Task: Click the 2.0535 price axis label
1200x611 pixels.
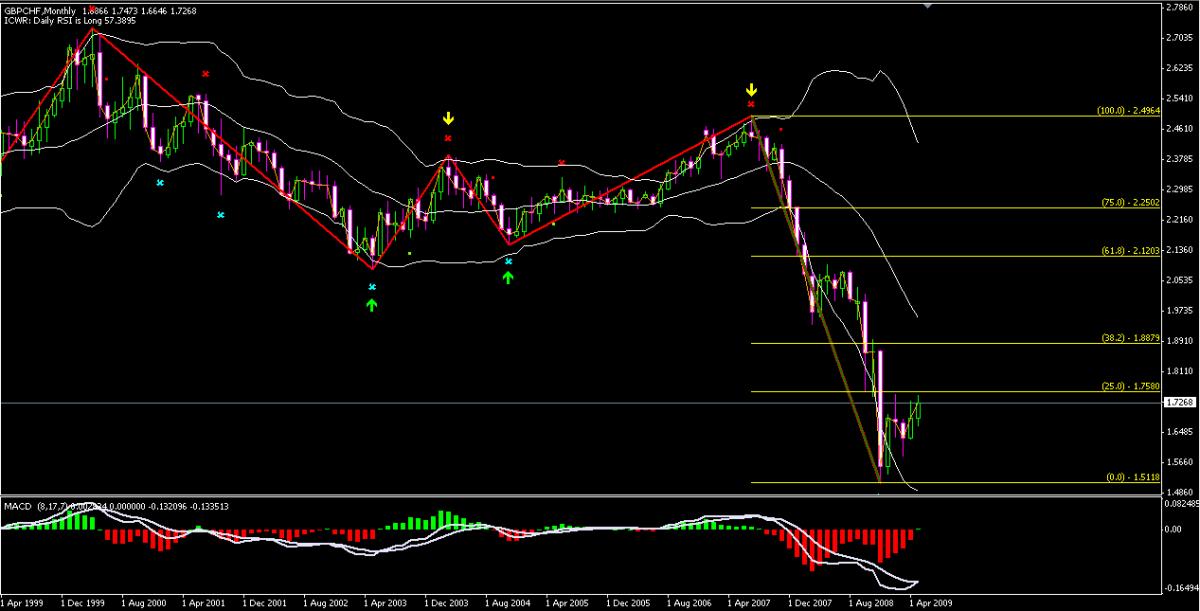Action: tap(1180, 280)
